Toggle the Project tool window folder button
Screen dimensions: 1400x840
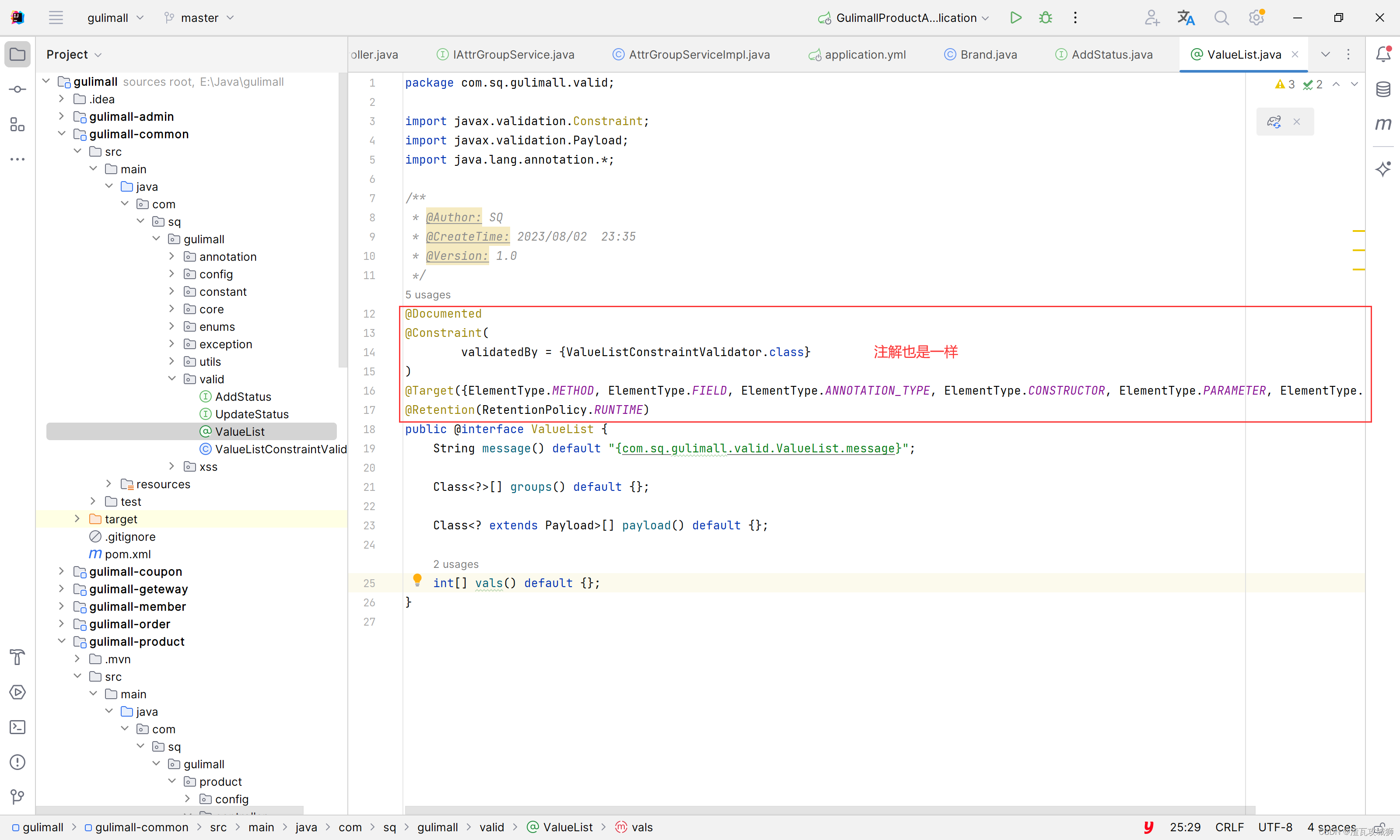point(17,54)
